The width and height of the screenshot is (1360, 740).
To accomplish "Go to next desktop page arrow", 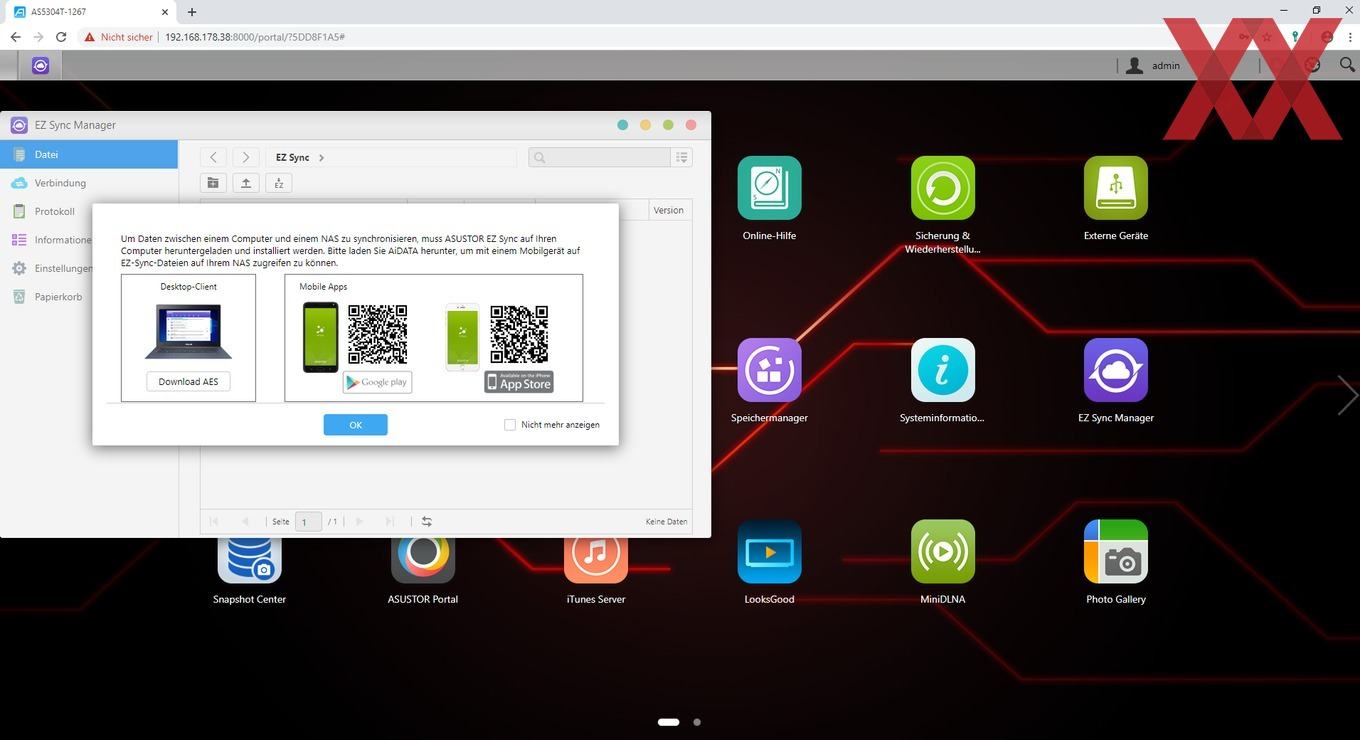I will click(1347, 395).
